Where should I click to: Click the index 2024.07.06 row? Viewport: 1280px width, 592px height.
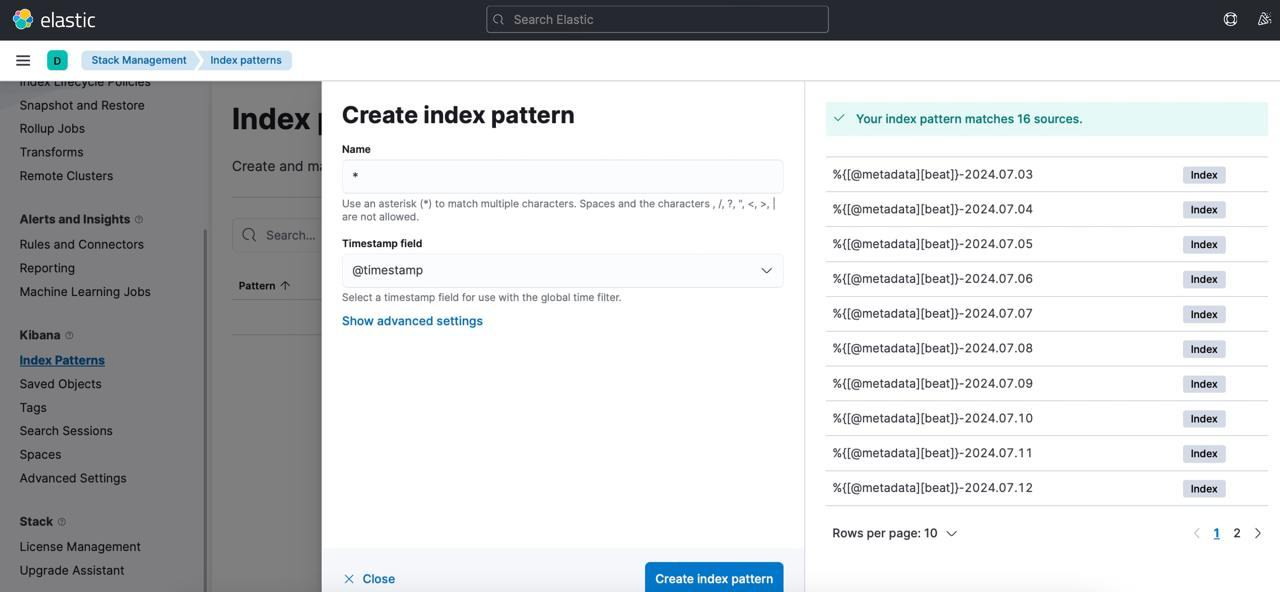1047,279
